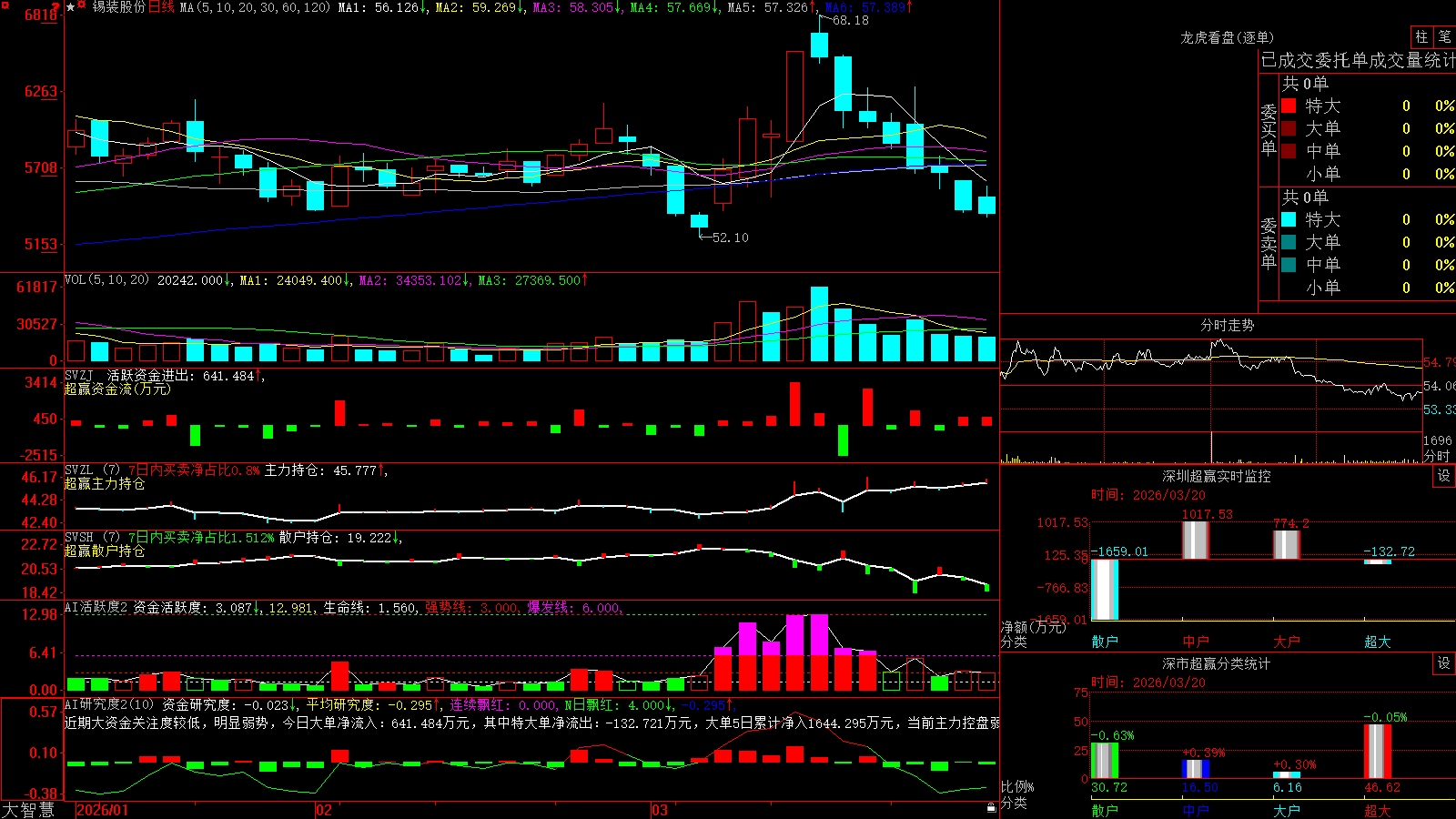Click the 02 month marker on the timeline

(x=324, y=810)
